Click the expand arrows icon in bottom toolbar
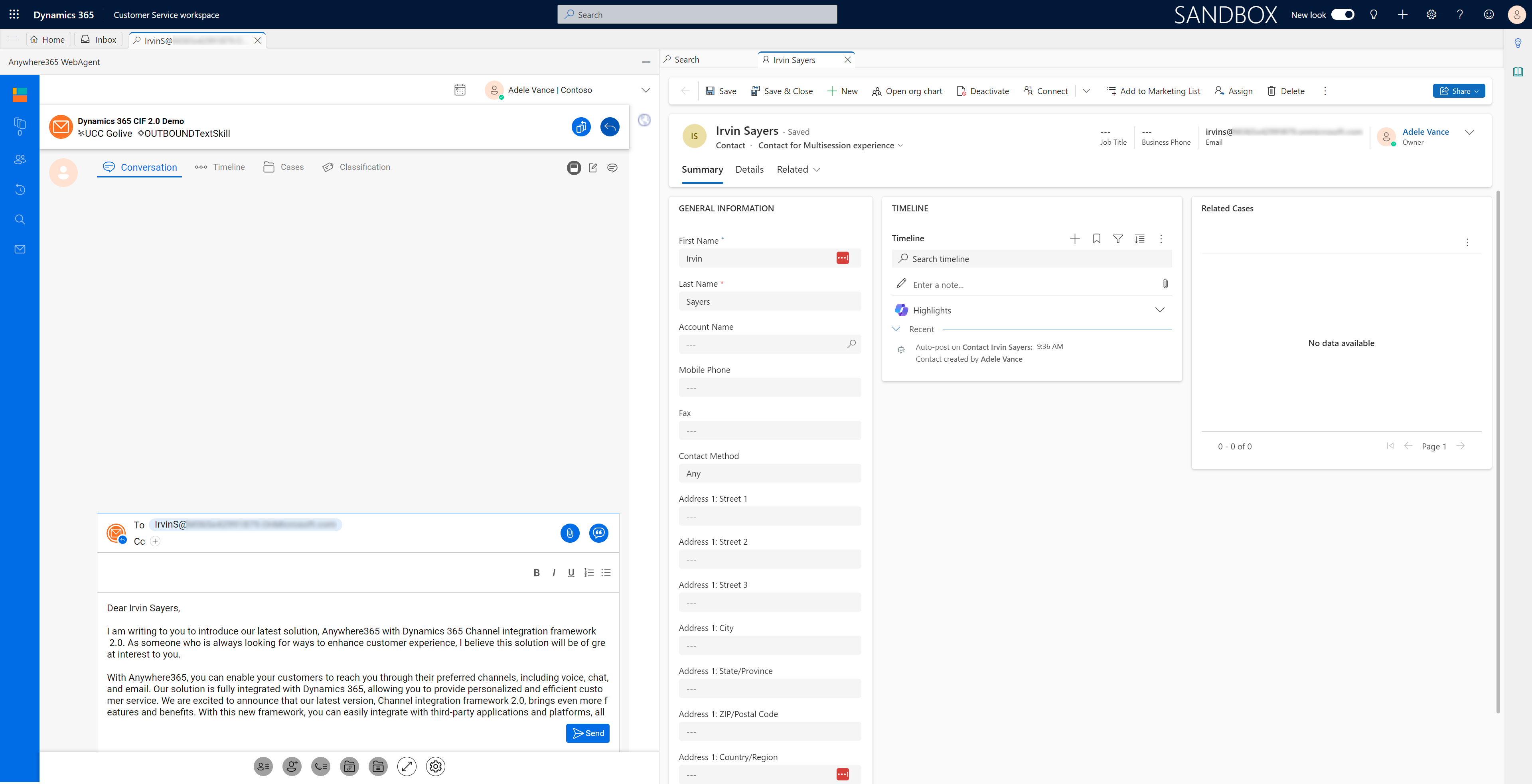This screenshot has height=784, width=1532. tap(407, 766)
